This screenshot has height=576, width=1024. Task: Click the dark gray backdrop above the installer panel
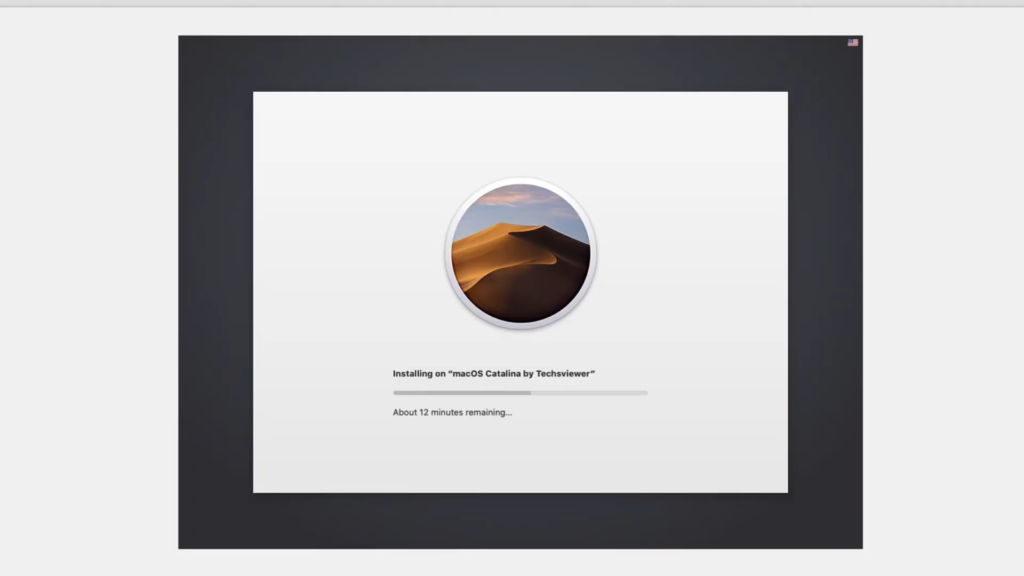click(x=520, y=64)
